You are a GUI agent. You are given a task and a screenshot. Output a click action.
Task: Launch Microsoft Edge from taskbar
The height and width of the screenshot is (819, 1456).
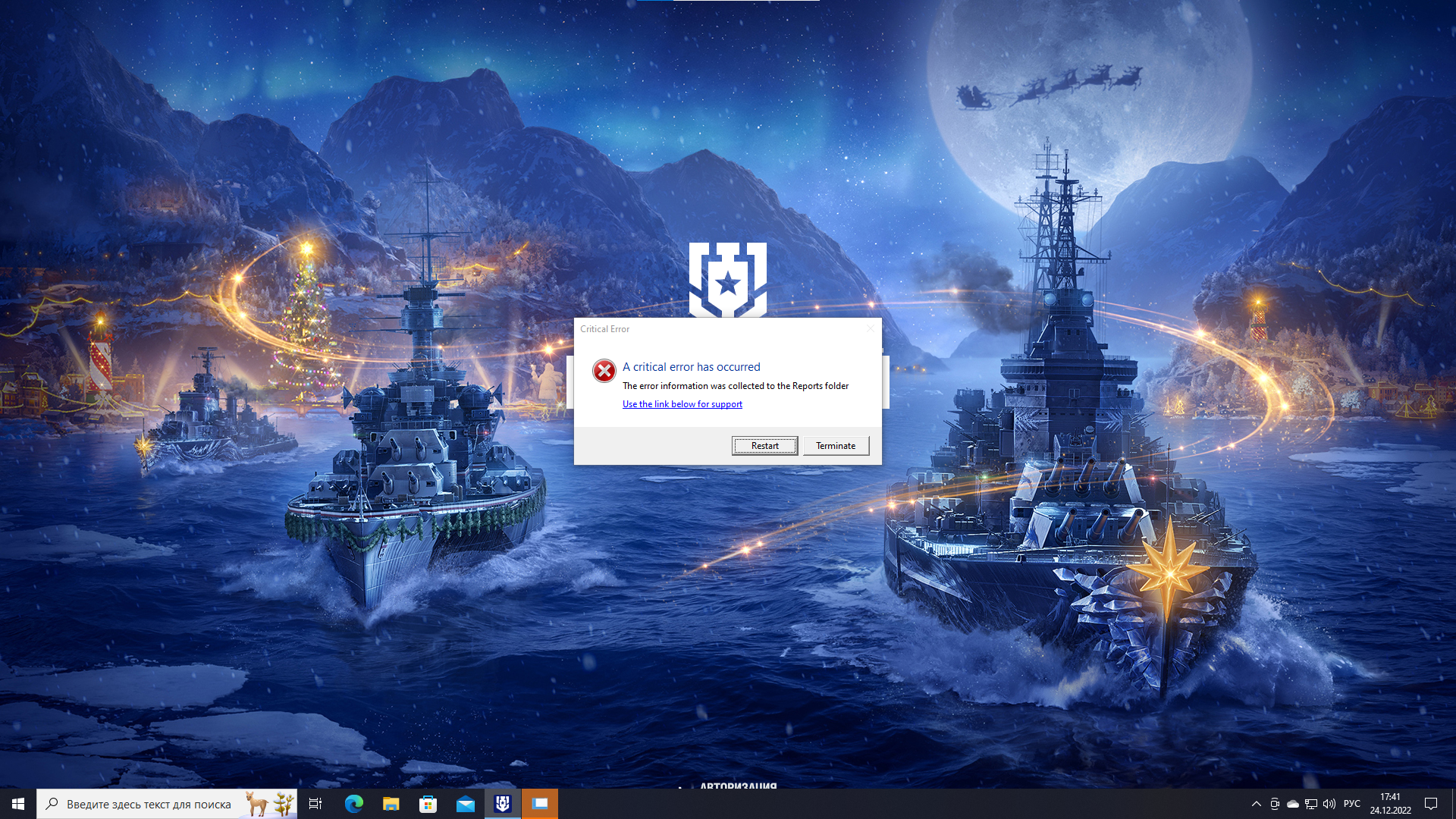tap(353, 804)
